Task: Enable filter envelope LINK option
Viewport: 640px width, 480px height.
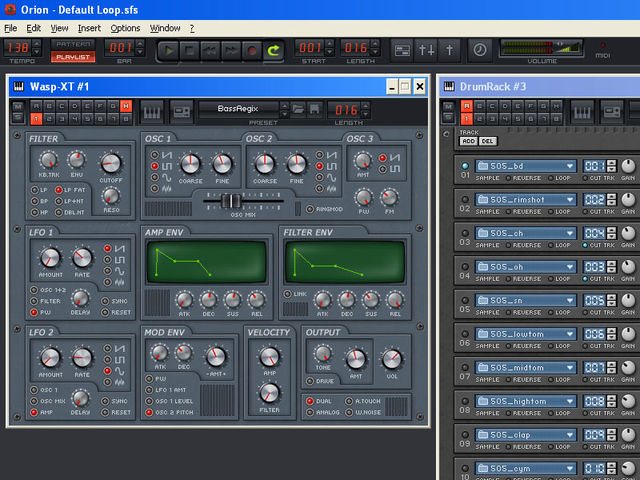Action: pos(287,294)
